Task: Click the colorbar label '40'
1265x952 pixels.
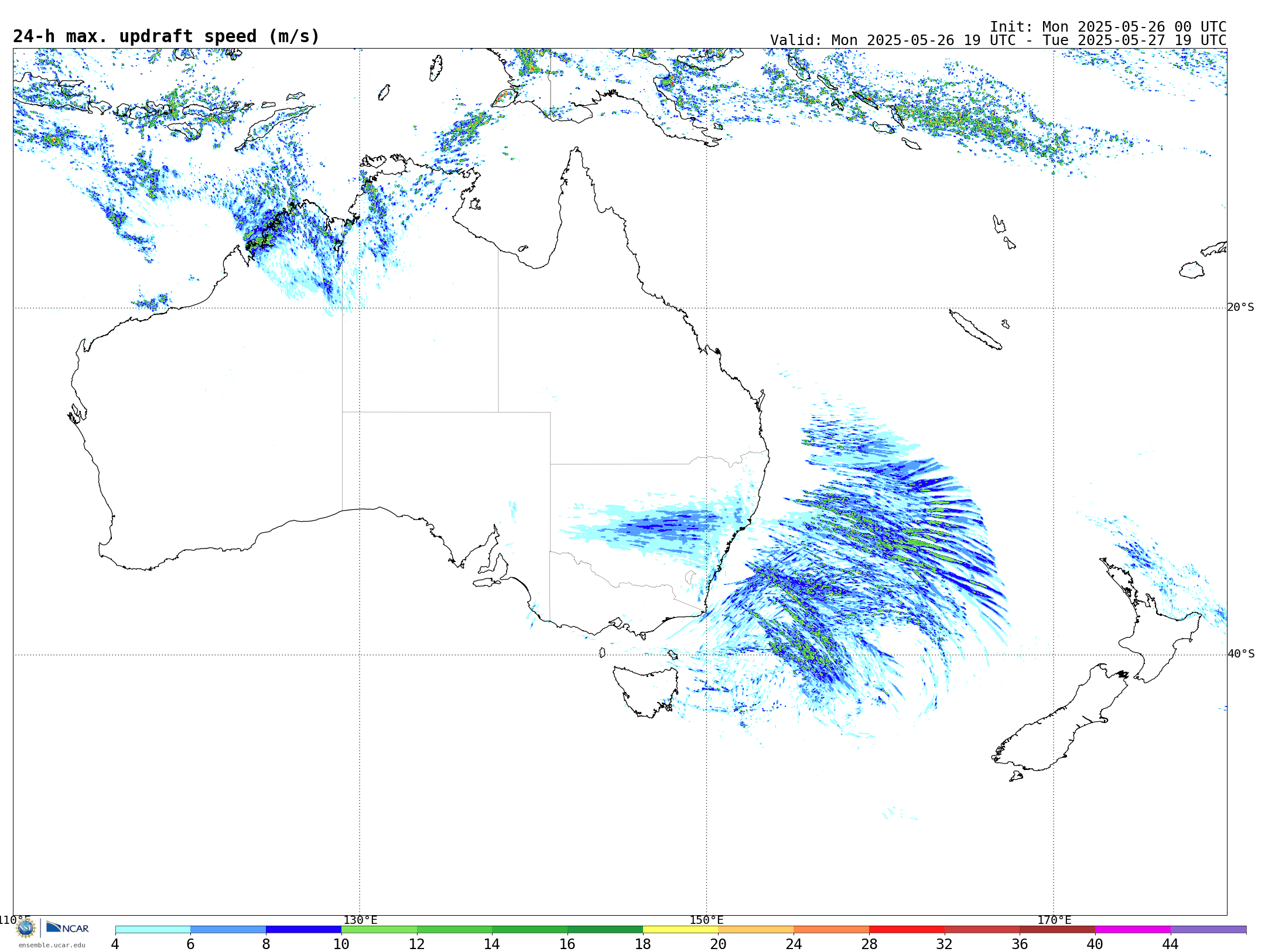Action: (x=1095, y=944)
